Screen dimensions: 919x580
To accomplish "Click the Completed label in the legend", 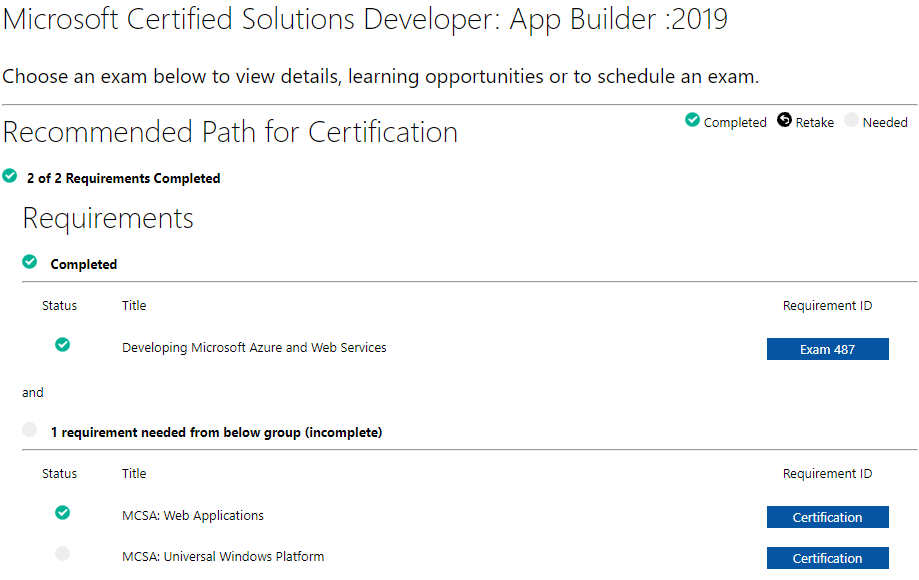I will coord(735,122).
